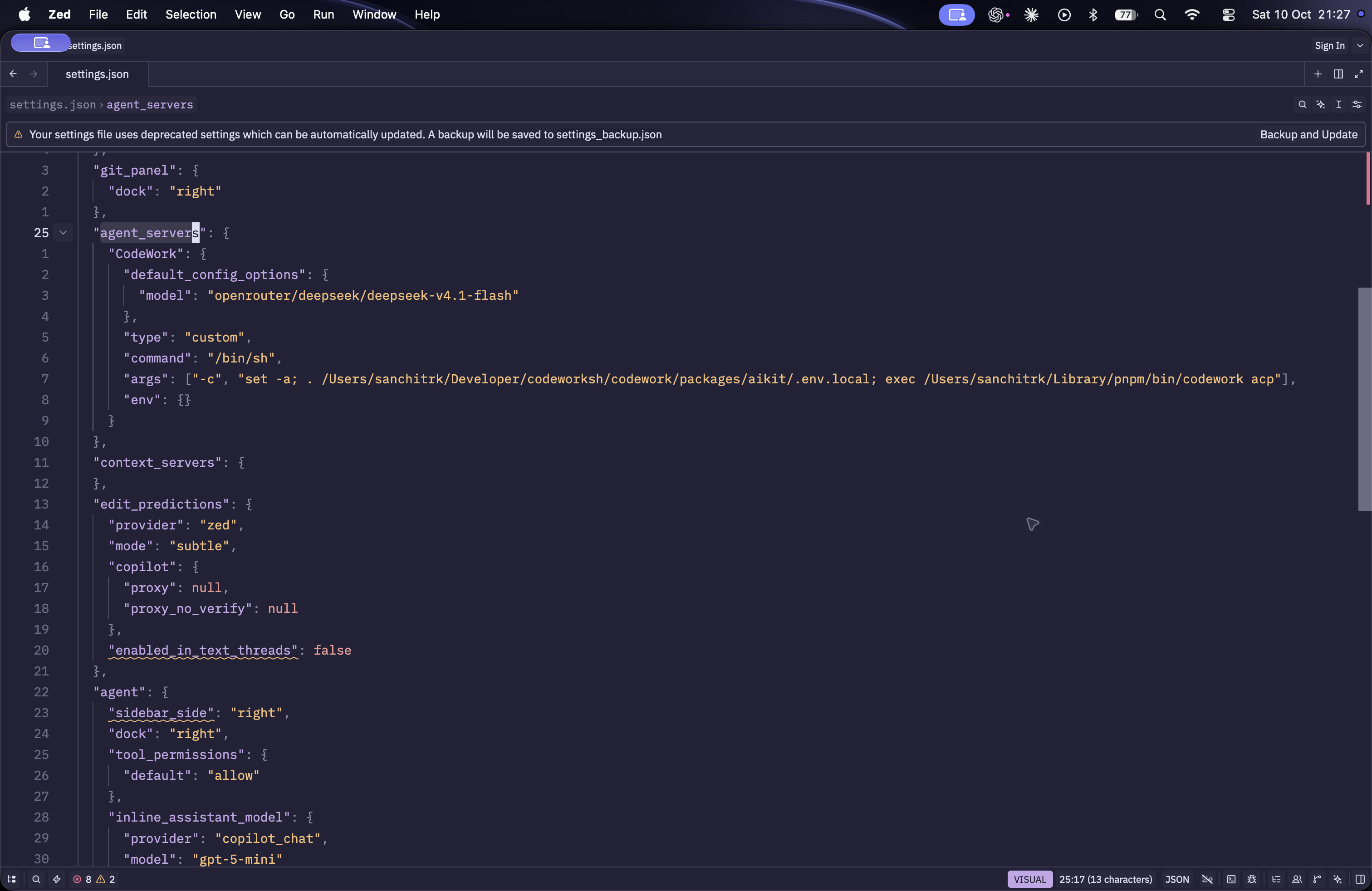Click the "edit_predictions" key

(x=162, y=504)
